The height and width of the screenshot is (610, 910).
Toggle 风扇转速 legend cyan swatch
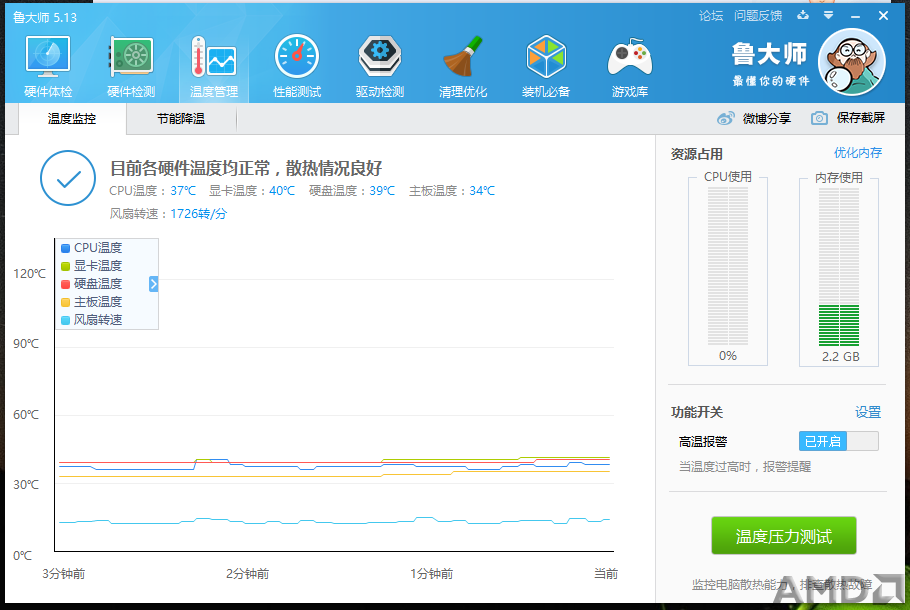point(65,320)
